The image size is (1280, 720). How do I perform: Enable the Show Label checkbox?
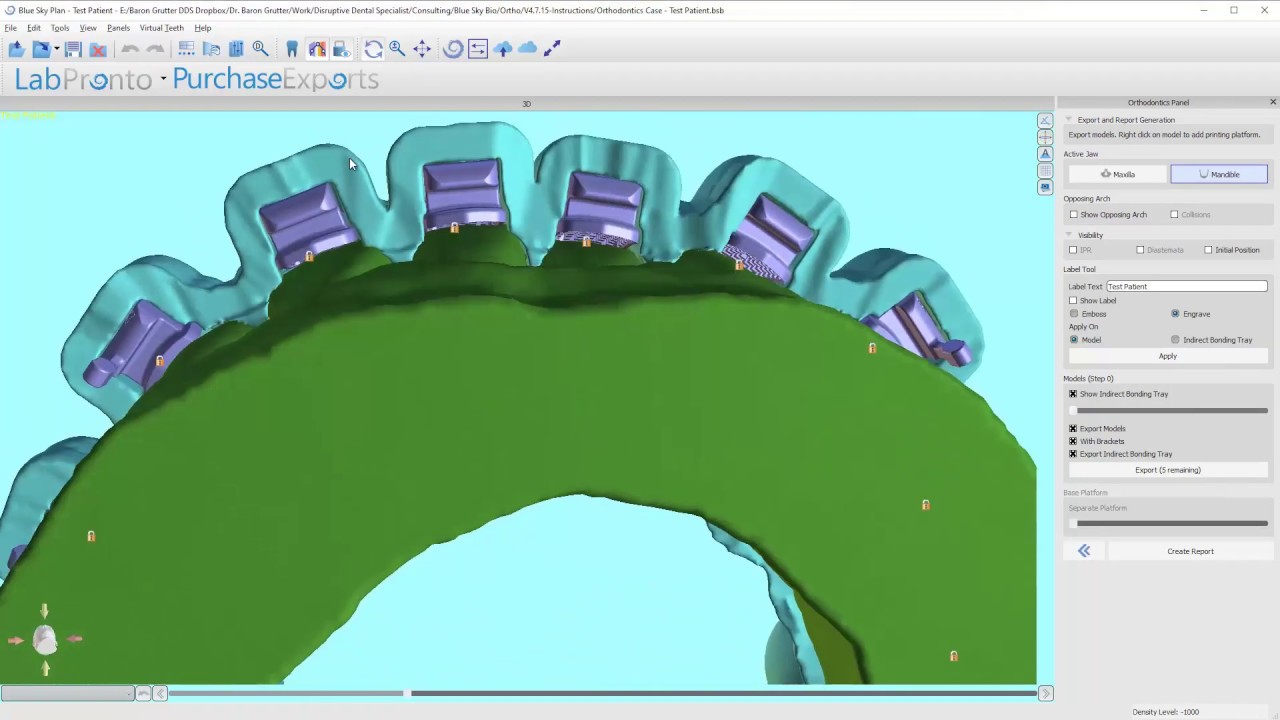tap(1073, 300)
